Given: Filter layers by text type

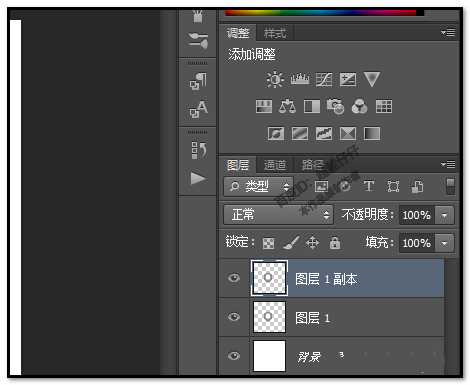Looking at the screenshot, I should point(369,186).
